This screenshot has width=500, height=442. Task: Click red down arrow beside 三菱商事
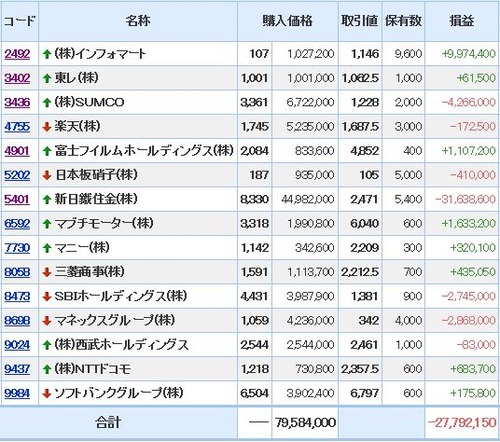tap(47, 272)
